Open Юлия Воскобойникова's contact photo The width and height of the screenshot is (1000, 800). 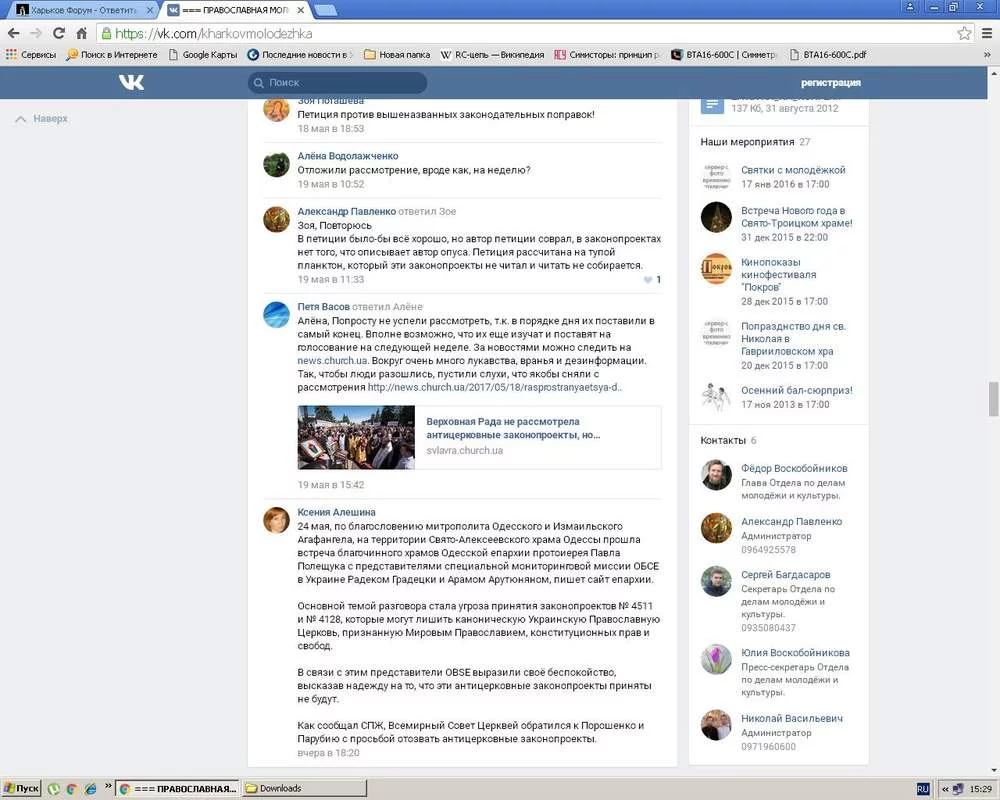click(716, 659)
